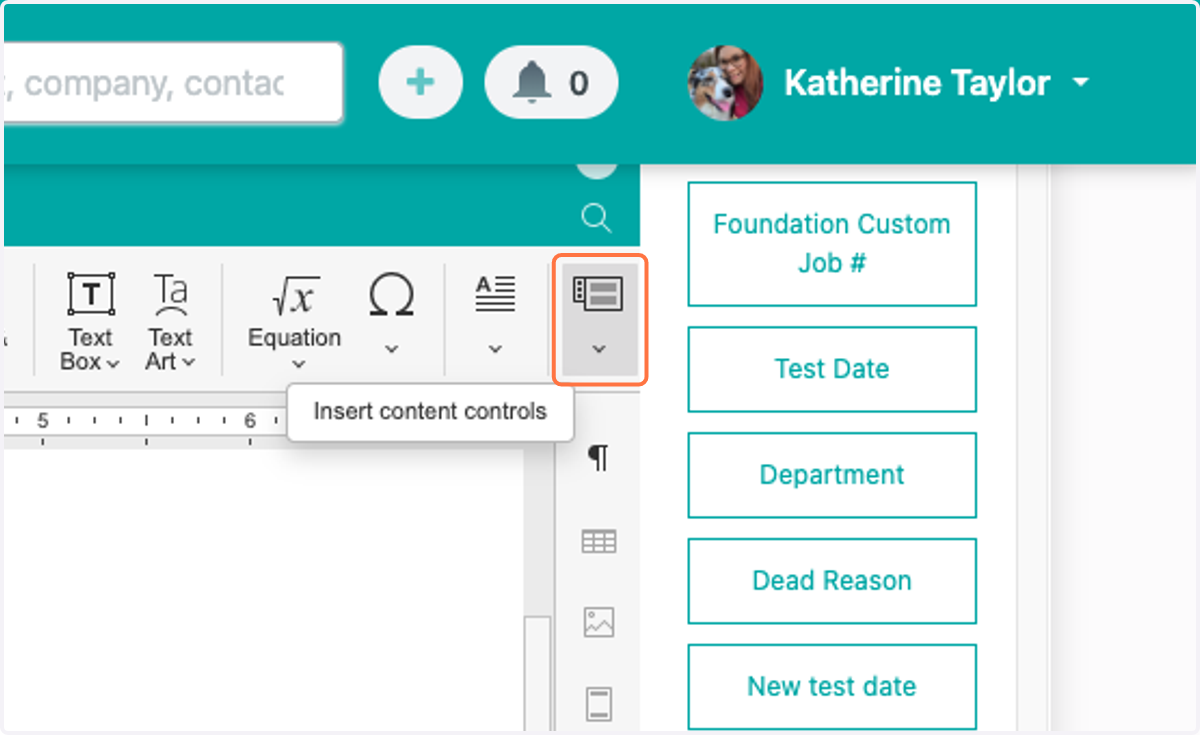1200x735 pixels.
Task: Click the plus add button
Action: point(420,82)
